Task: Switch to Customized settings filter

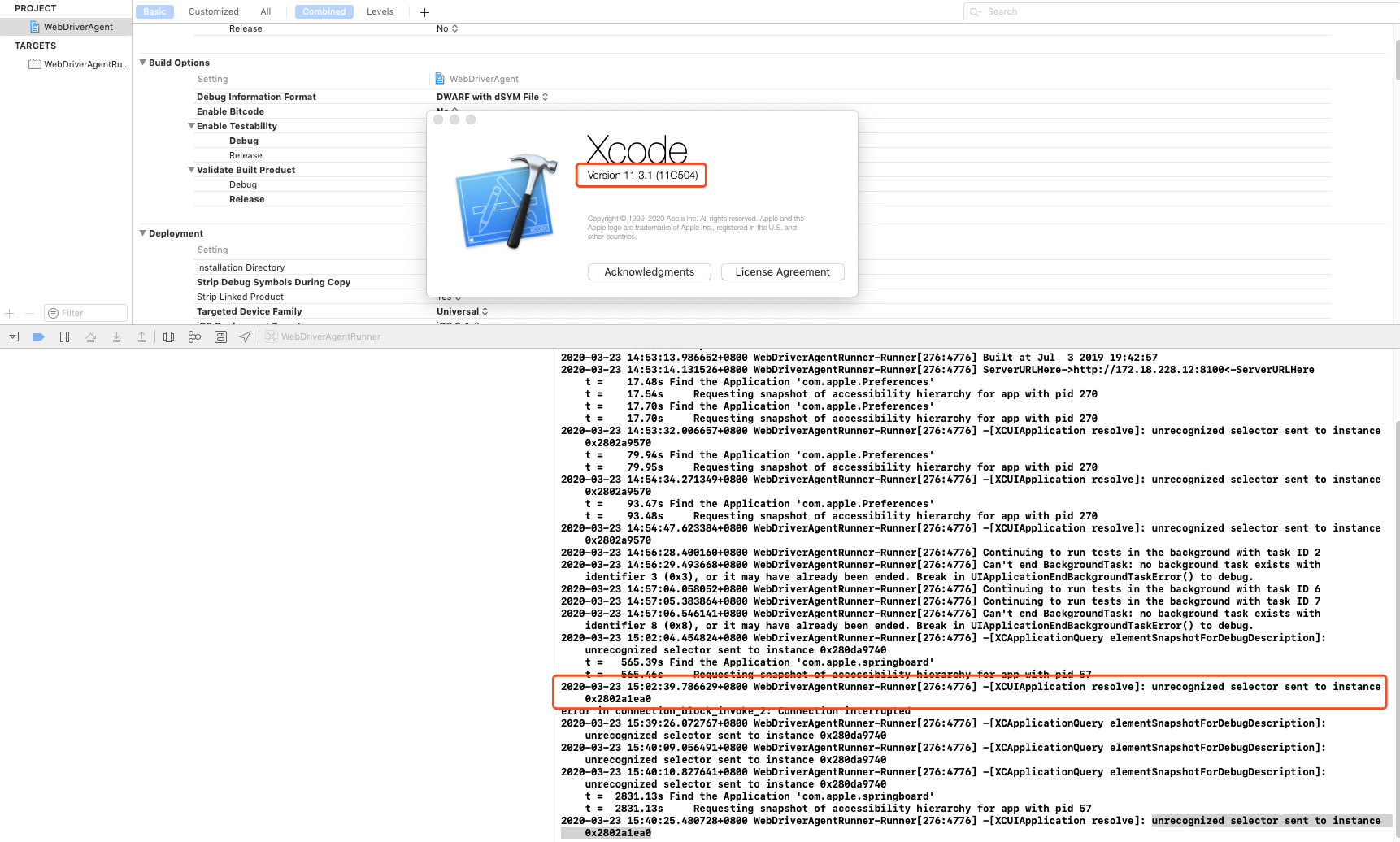Action: pos(214,11)
